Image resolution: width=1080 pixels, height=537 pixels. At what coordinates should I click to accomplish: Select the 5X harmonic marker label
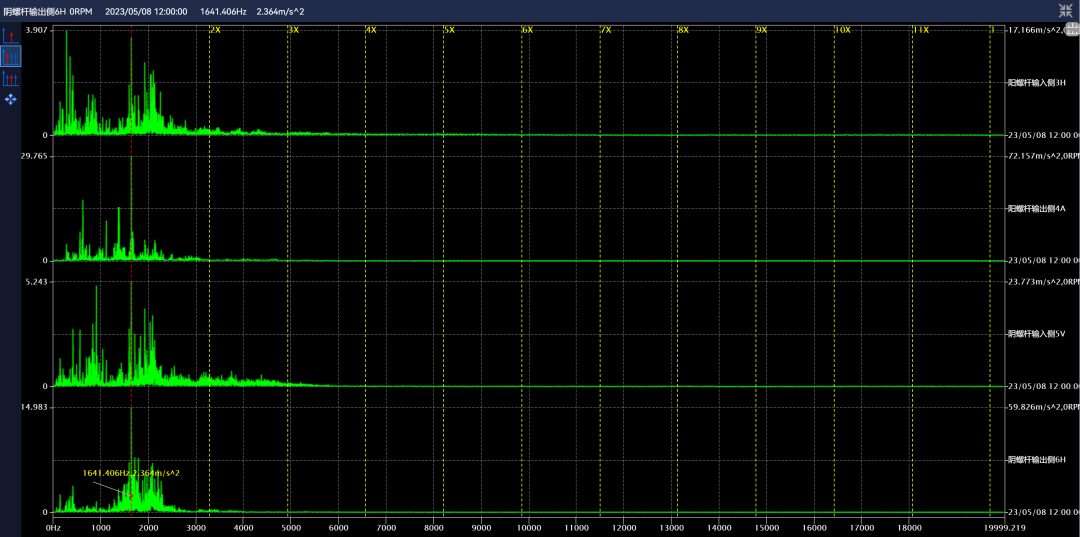coord(449,30)
